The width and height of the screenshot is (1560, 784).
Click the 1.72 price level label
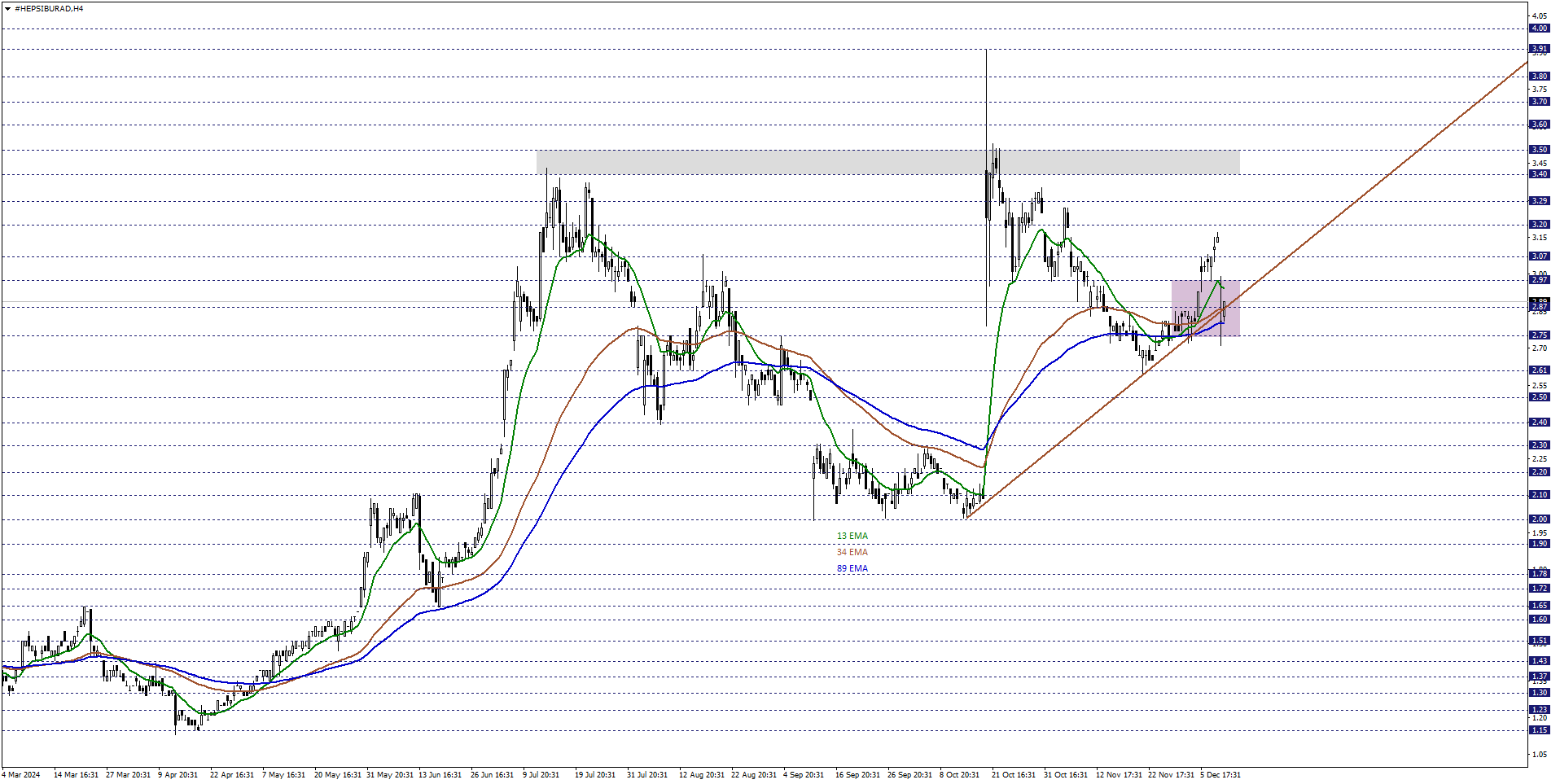(1539, 589)
